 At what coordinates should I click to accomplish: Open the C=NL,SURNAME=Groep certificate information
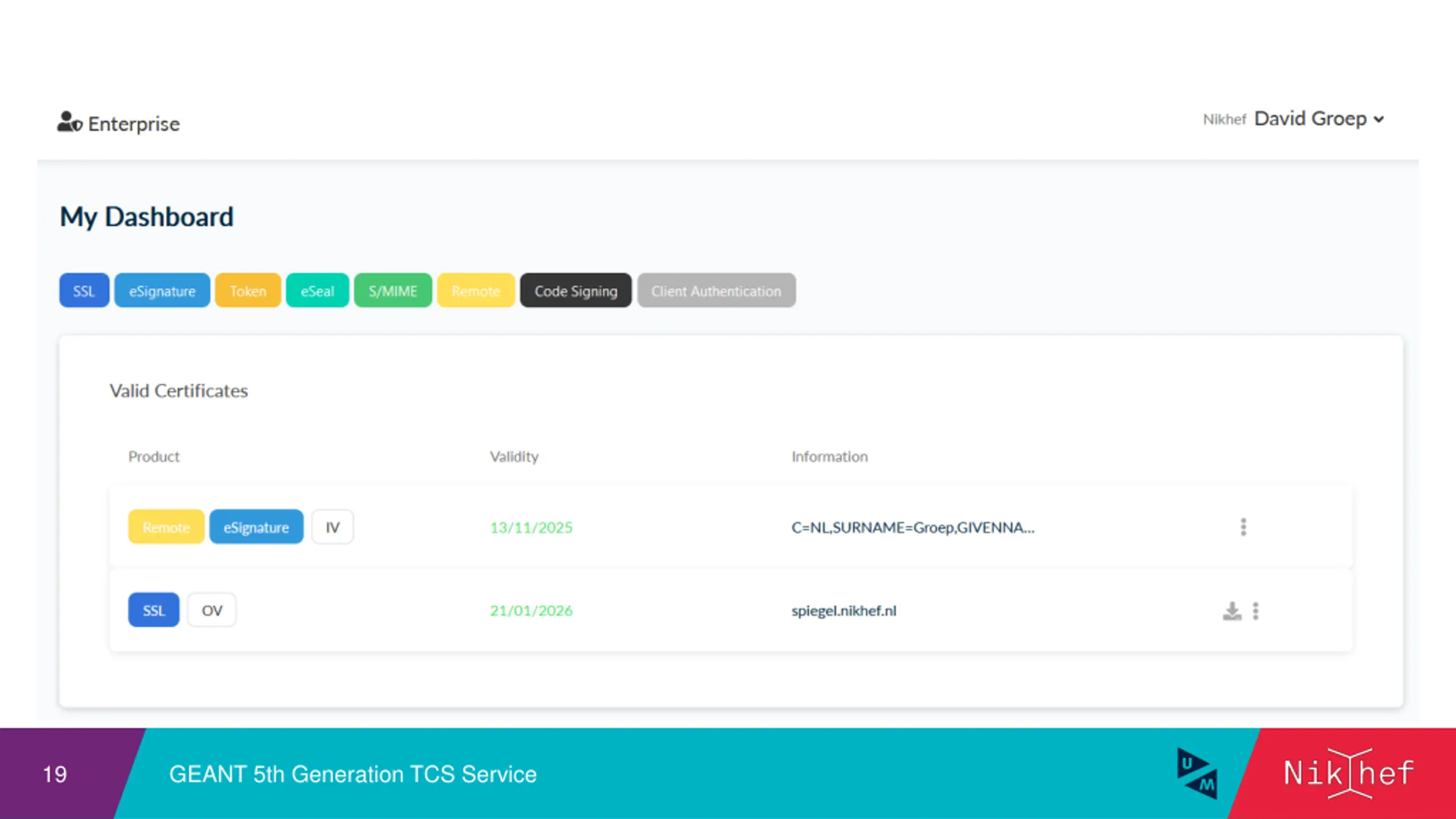coord(913,528)
